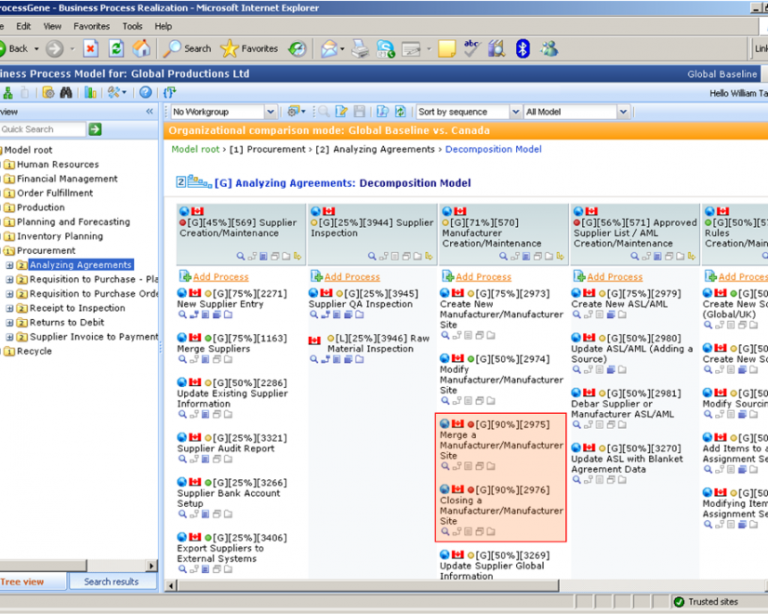Image resolution: width=768 pixels, height=614 pixels.
Task: Switch to the Search results tab
Action: click(x=111, y=581)
